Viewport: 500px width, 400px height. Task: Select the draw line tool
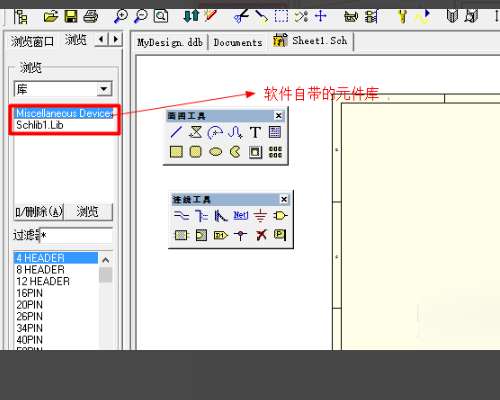pyautogui.click(x=176, y=132)
